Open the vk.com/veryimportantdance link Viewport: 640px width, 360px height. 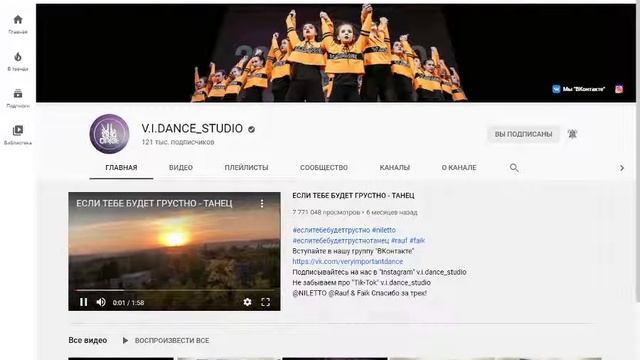point(348,261)
